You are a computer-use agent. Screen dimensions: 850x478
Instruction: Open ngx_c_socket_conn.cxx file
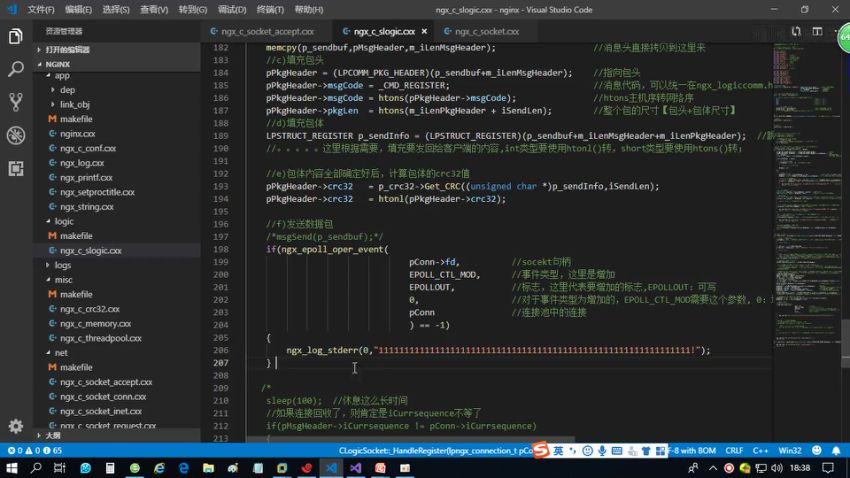pos(103,397)
